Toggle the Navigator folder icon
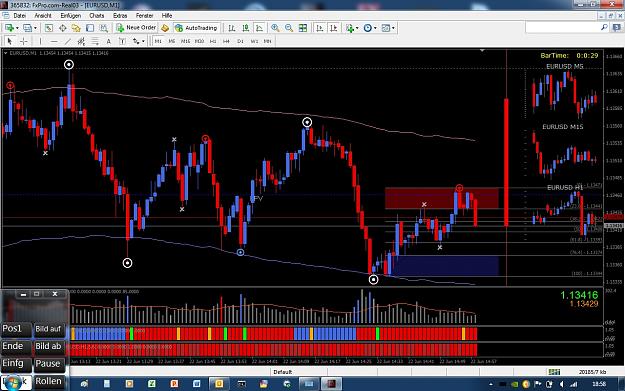The height and width of the screenshot is (391, 625). [76, 28]
